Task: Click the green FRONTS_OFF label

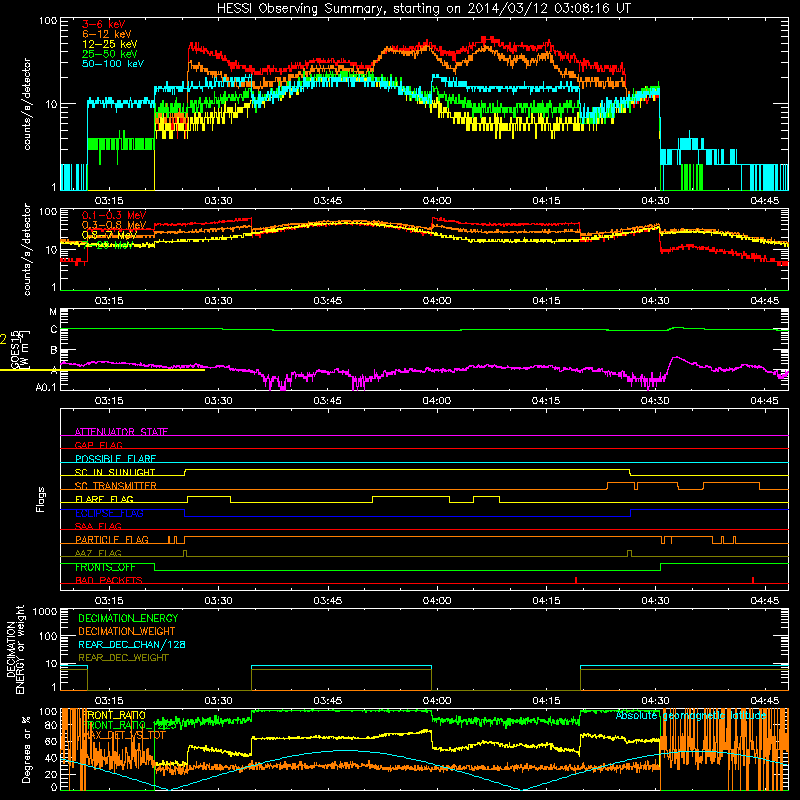Action: point(105,567)
